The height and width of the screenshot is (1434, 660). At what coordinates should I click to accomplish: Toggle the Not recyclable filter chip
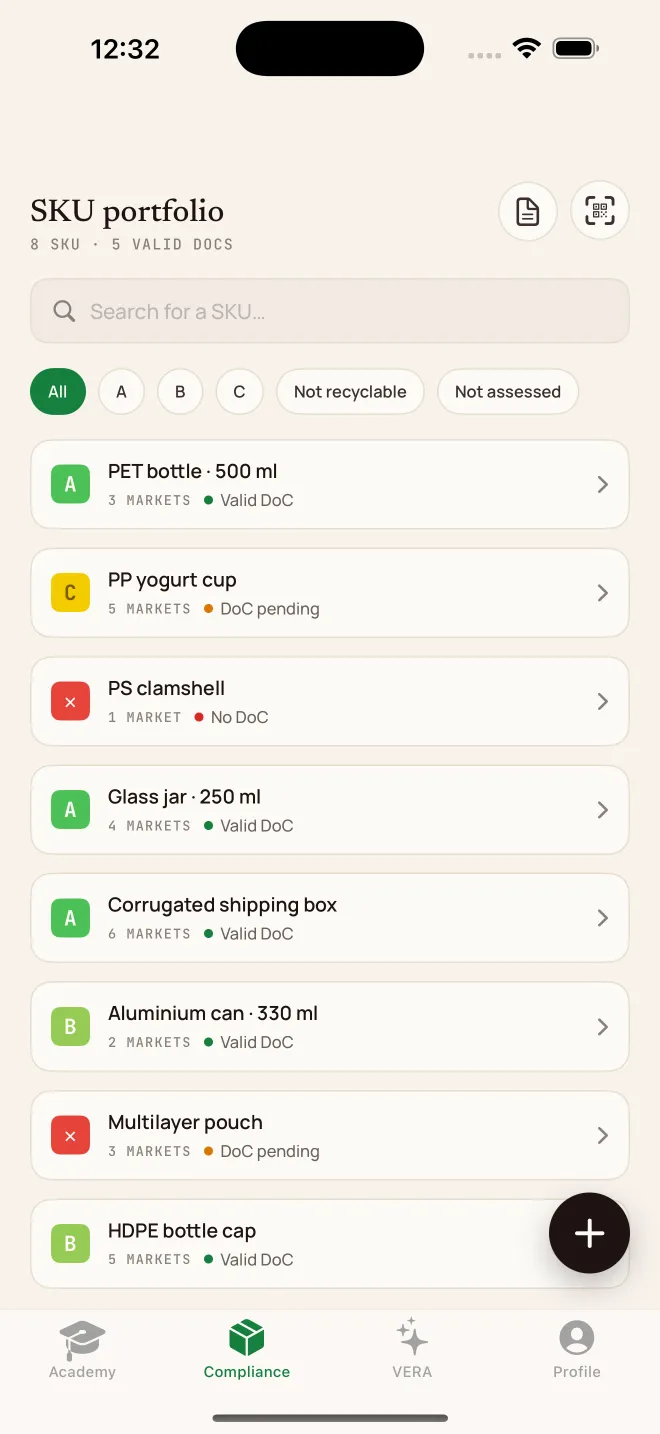click(350, 392)
